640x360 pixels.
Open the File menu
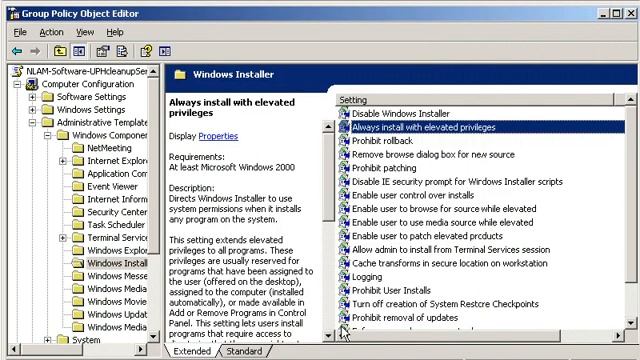click(x=20, y=32)
